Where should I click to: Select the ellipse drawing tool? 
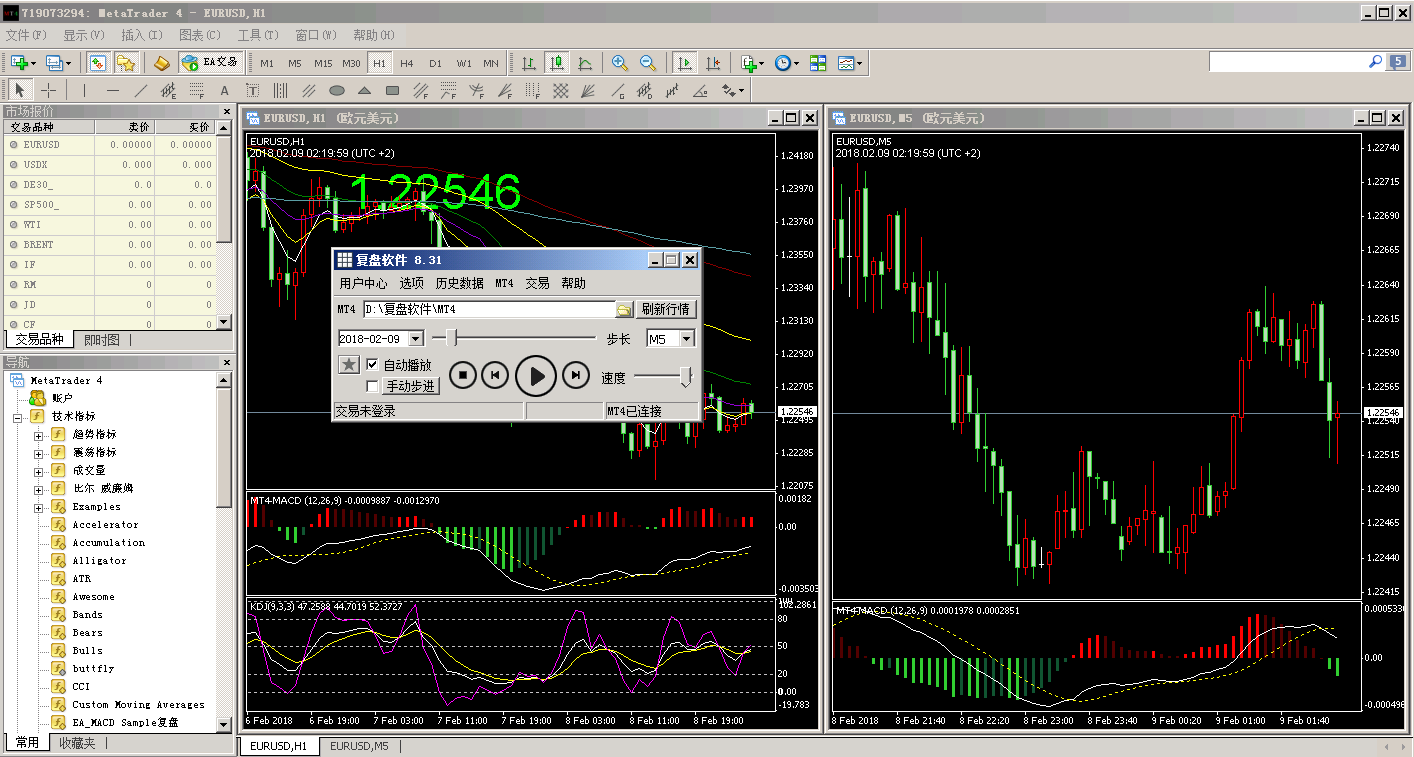pyautogui.click(x=337, y=91)
